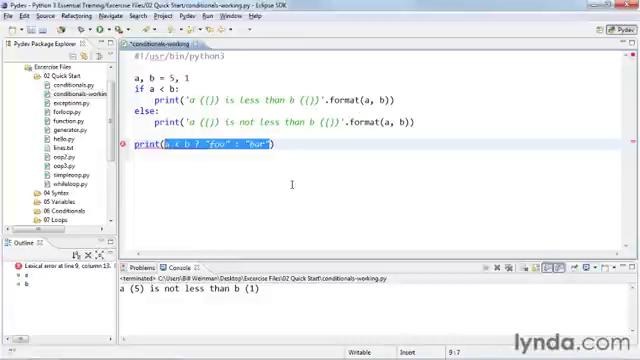Click Remove All Terminated Launches icon
Screen dimensions: 640x360
[x=509, y=268]
